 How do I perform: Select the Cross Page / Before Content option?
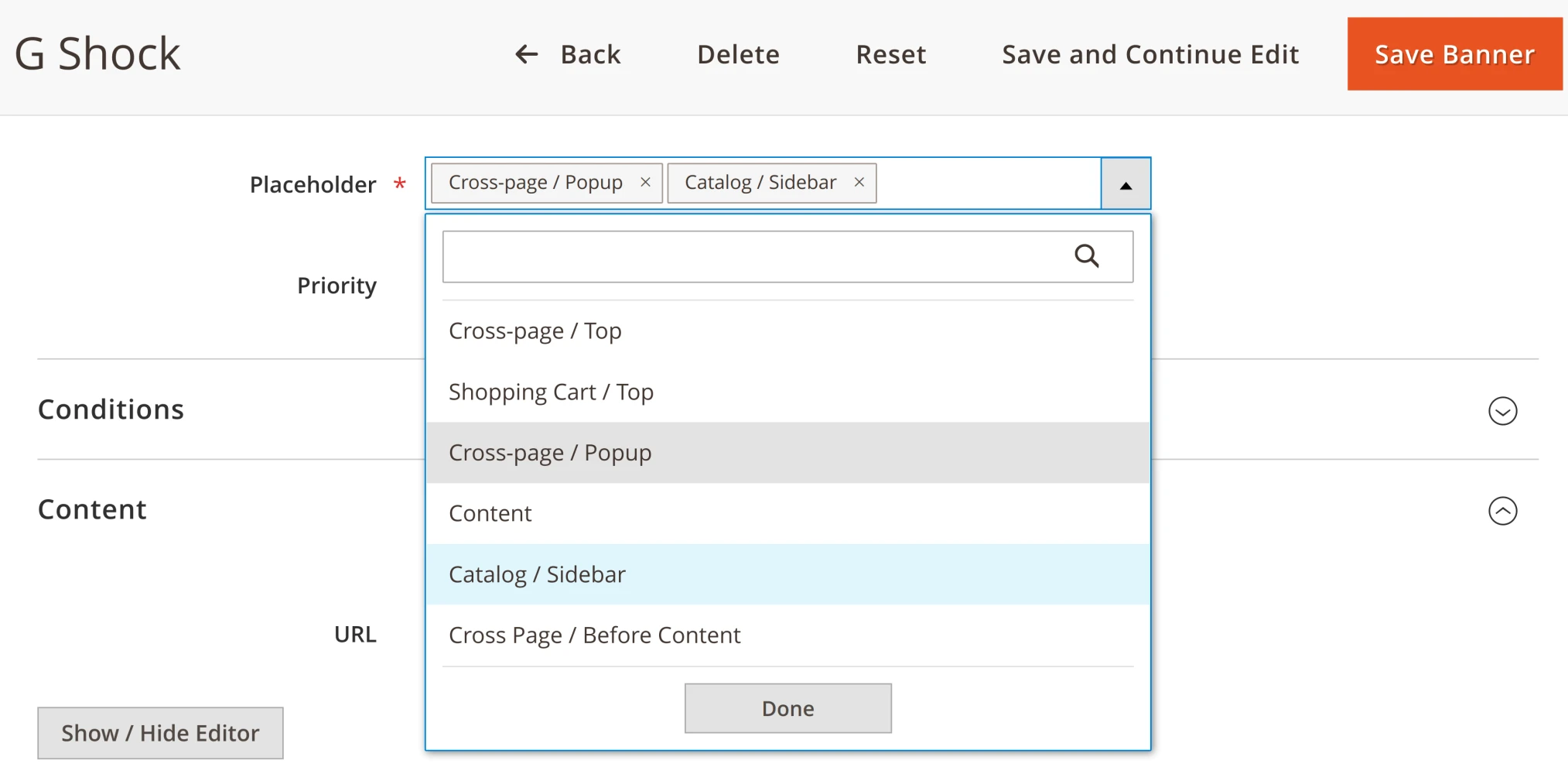[594, 635]
